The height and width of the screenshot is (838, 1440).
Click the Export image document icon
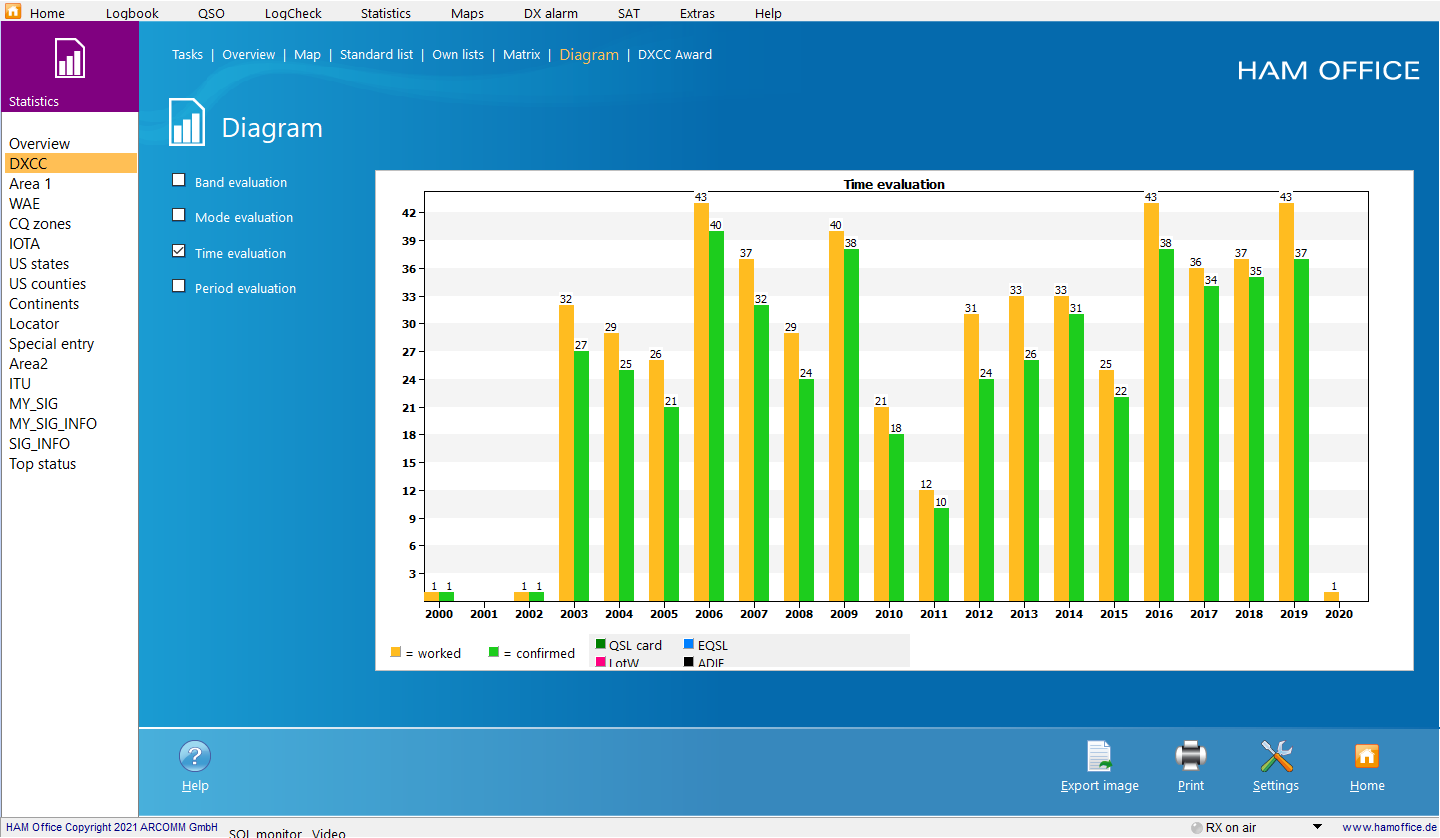1100,757
